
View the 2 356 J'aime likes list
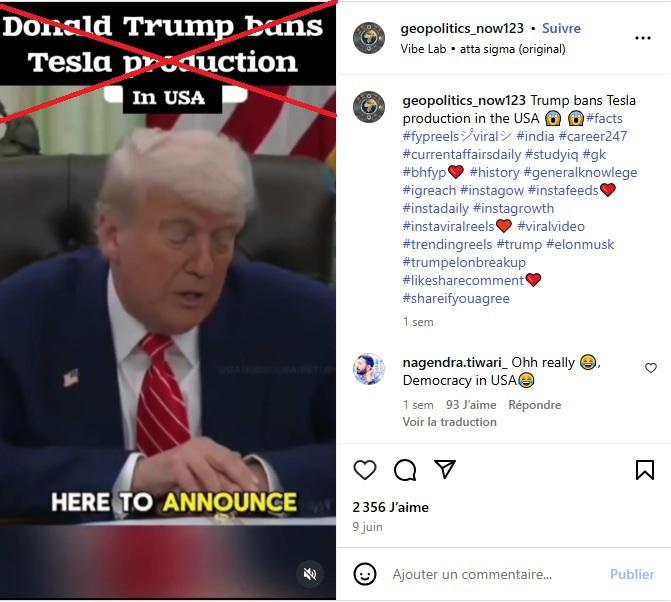[390, 507]
